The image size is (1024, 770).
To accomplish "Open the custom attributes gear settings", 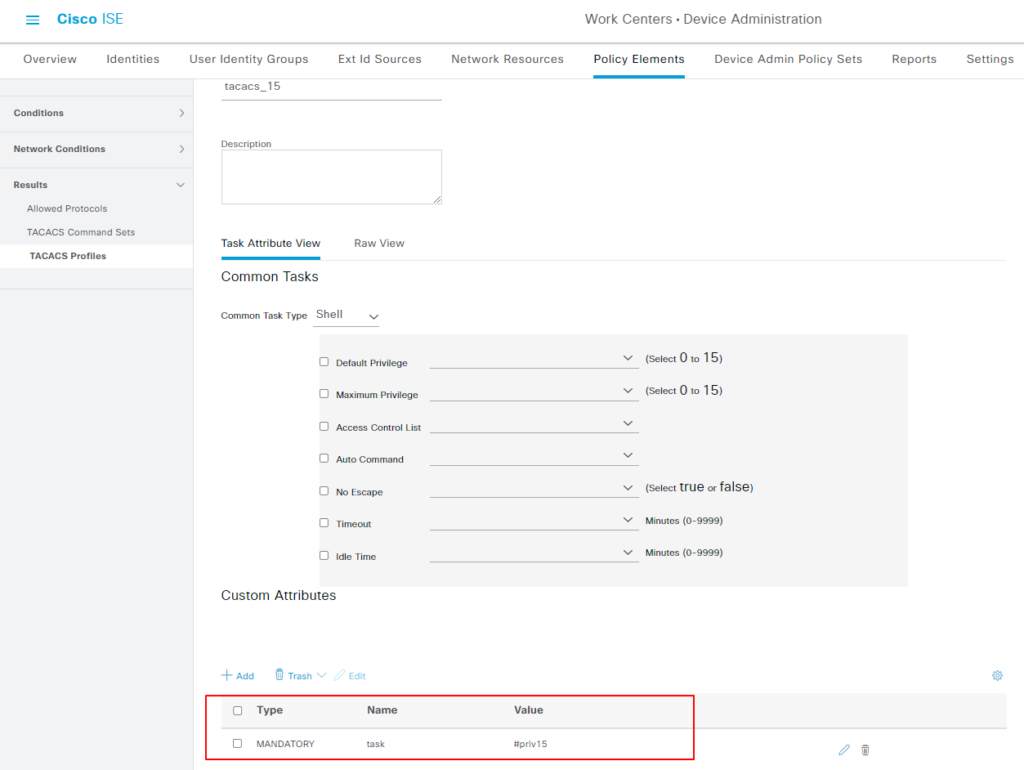I will (x=997, y=676).
